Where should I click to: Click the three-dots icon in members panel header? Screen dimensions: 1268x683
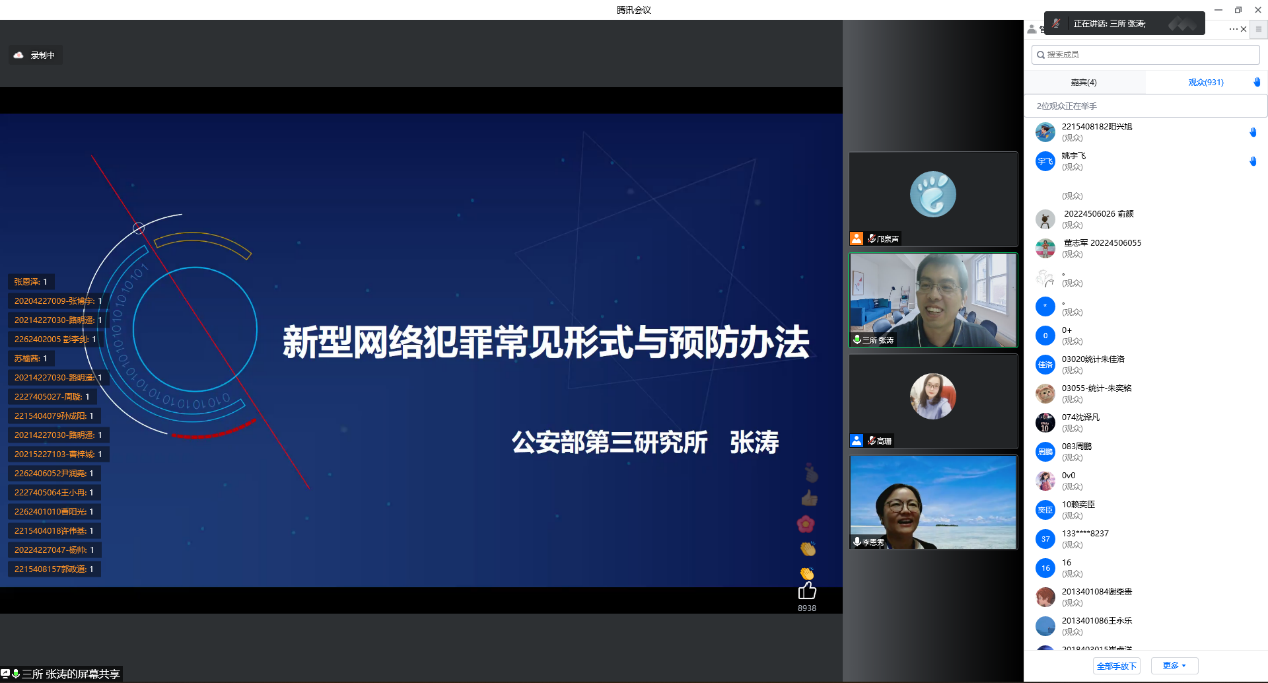tap(1233, 29)
